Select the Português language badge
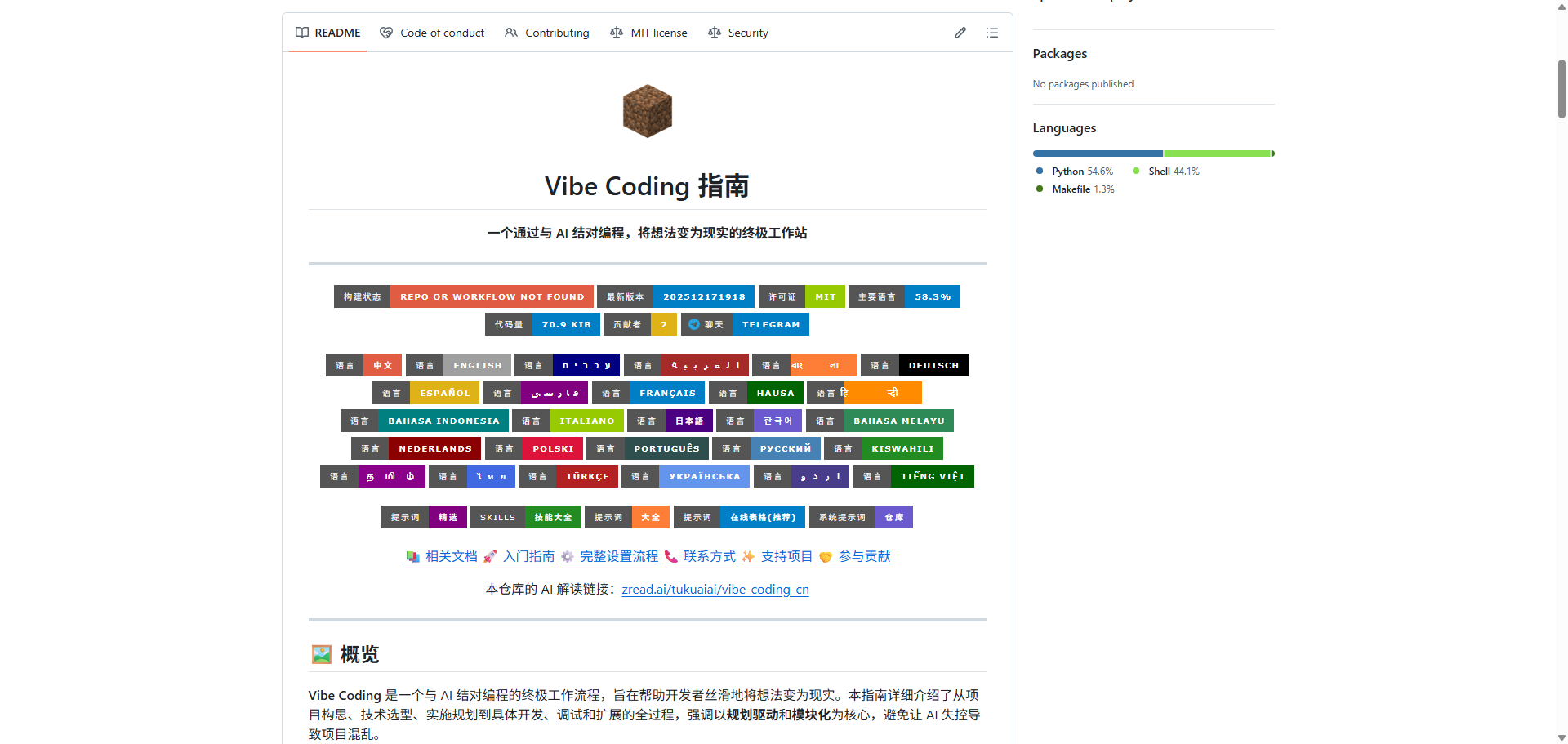 (648, 448)
